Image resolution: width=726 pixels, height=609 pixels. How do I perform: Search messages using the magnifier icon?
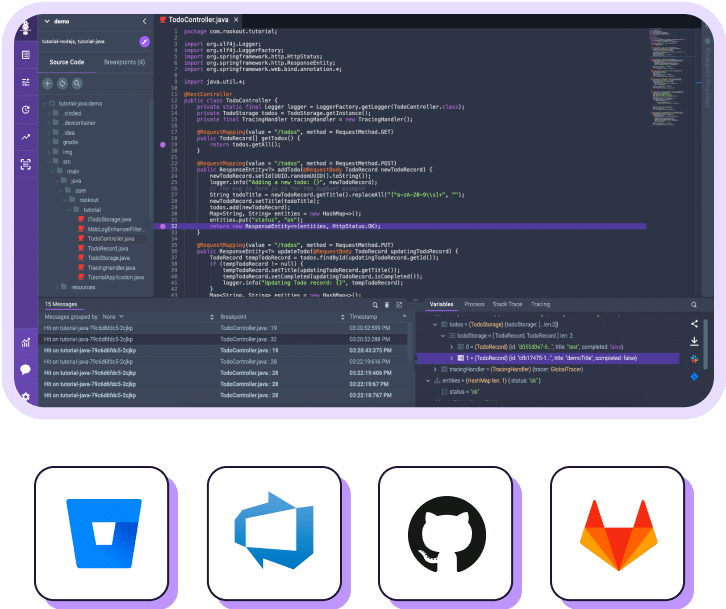pyautogui.click(x=375, y=305)
